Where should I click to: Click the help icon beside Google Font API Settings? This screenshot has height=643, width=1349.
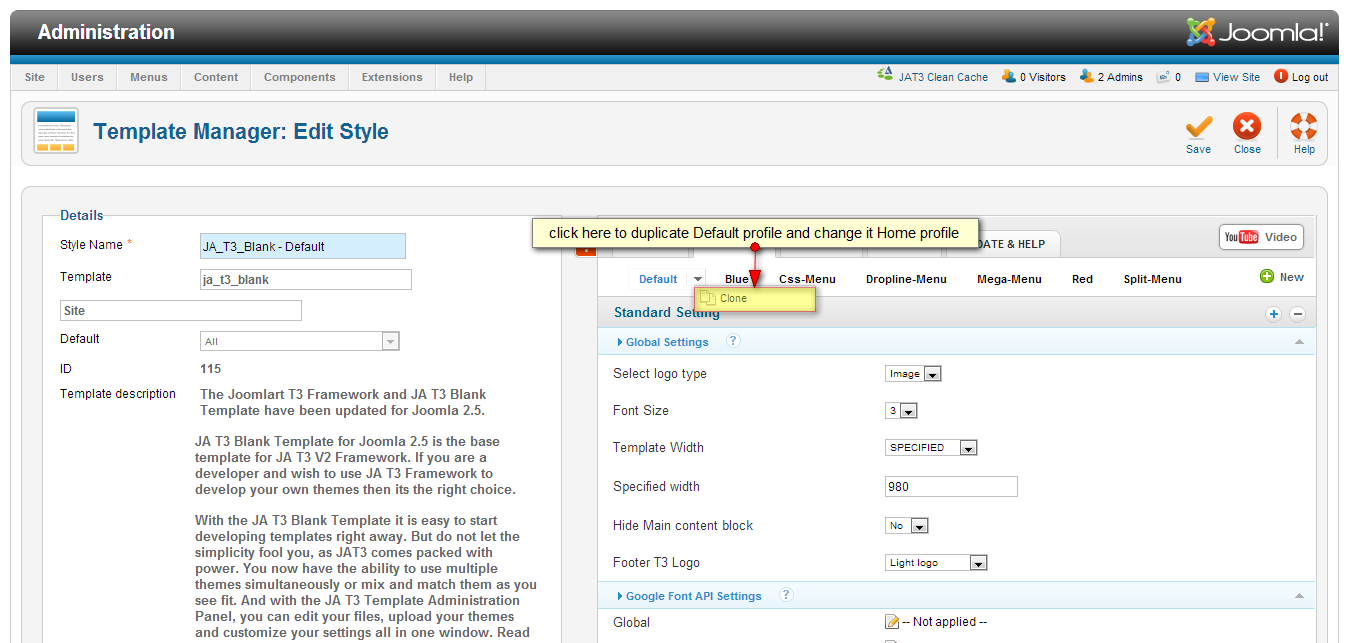point(786,595)
